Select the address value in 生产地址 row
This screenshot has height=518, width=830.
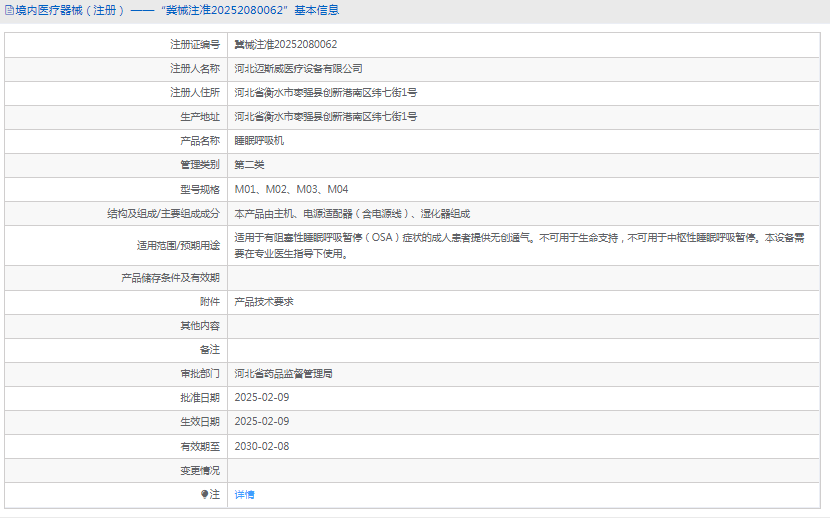(326, 117)
